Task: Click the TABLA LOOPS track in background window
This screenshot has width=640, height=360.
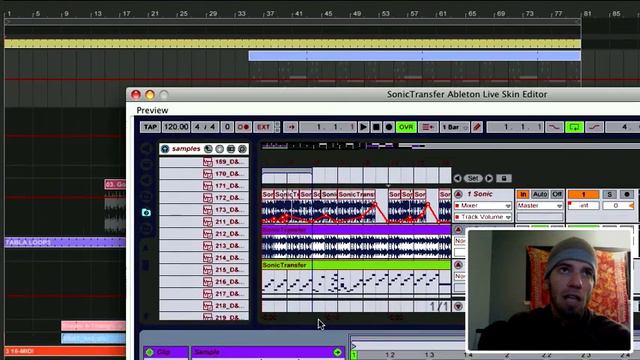Action: (x=65, y=242)
